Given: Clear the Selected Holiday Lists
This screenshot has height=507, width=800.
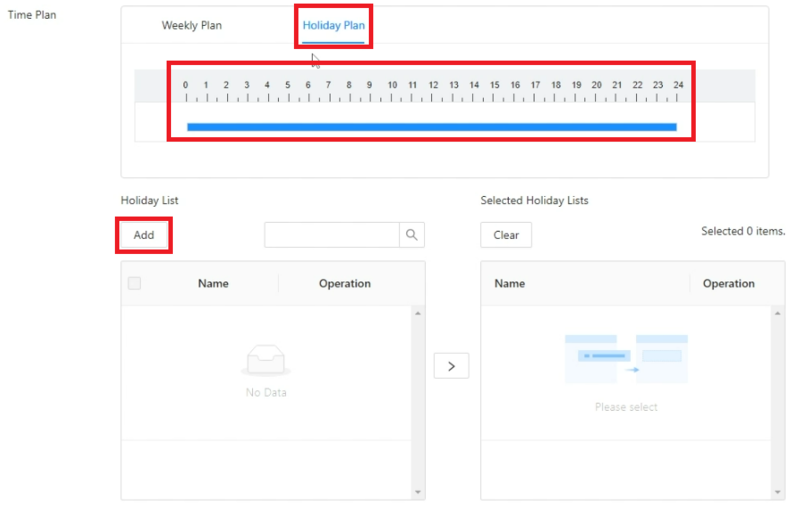Looking at the screenshot, I should (x=506, y=235).
